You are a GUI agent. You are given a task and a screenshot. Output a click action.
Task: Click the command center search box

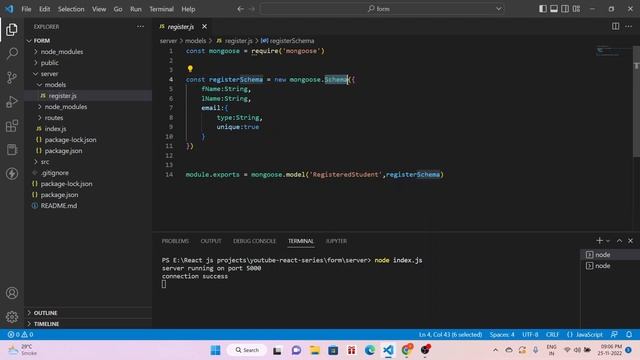(x=382, y=9)
